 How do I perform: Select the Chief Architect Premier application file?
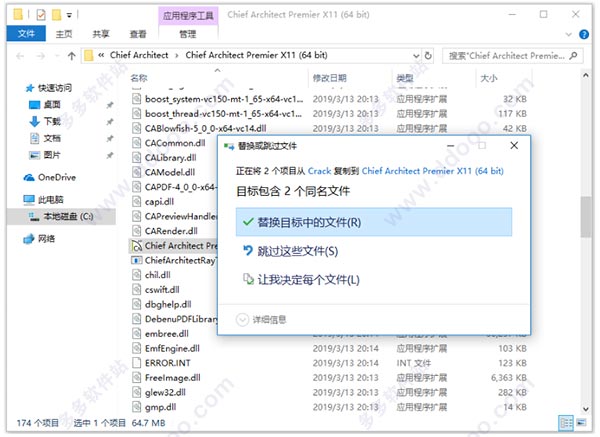(x=174, y=246)
